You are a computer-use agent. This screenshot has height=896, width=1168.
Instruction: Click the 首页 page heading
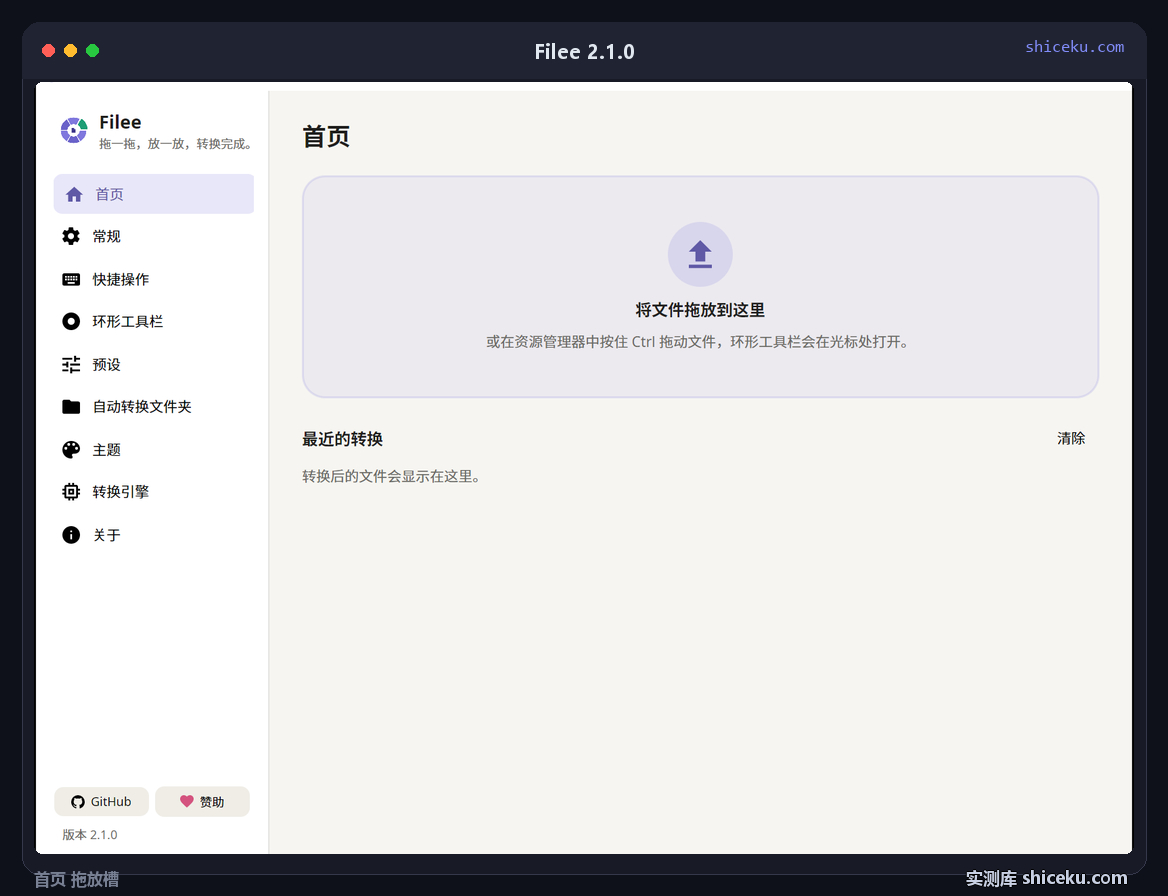(x=326, y=136)
